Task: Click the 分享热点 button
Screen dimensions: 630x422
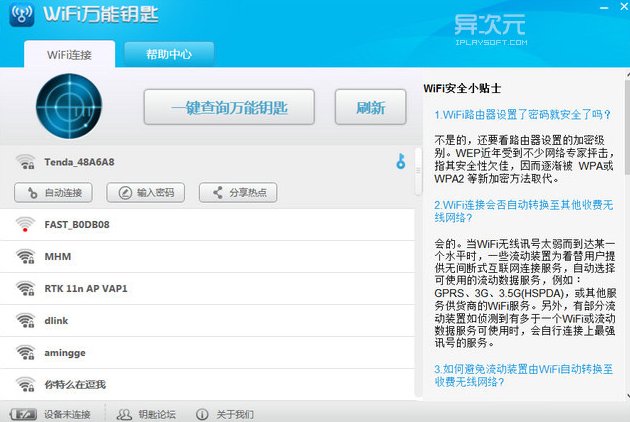Action: (x=238, y=192)
